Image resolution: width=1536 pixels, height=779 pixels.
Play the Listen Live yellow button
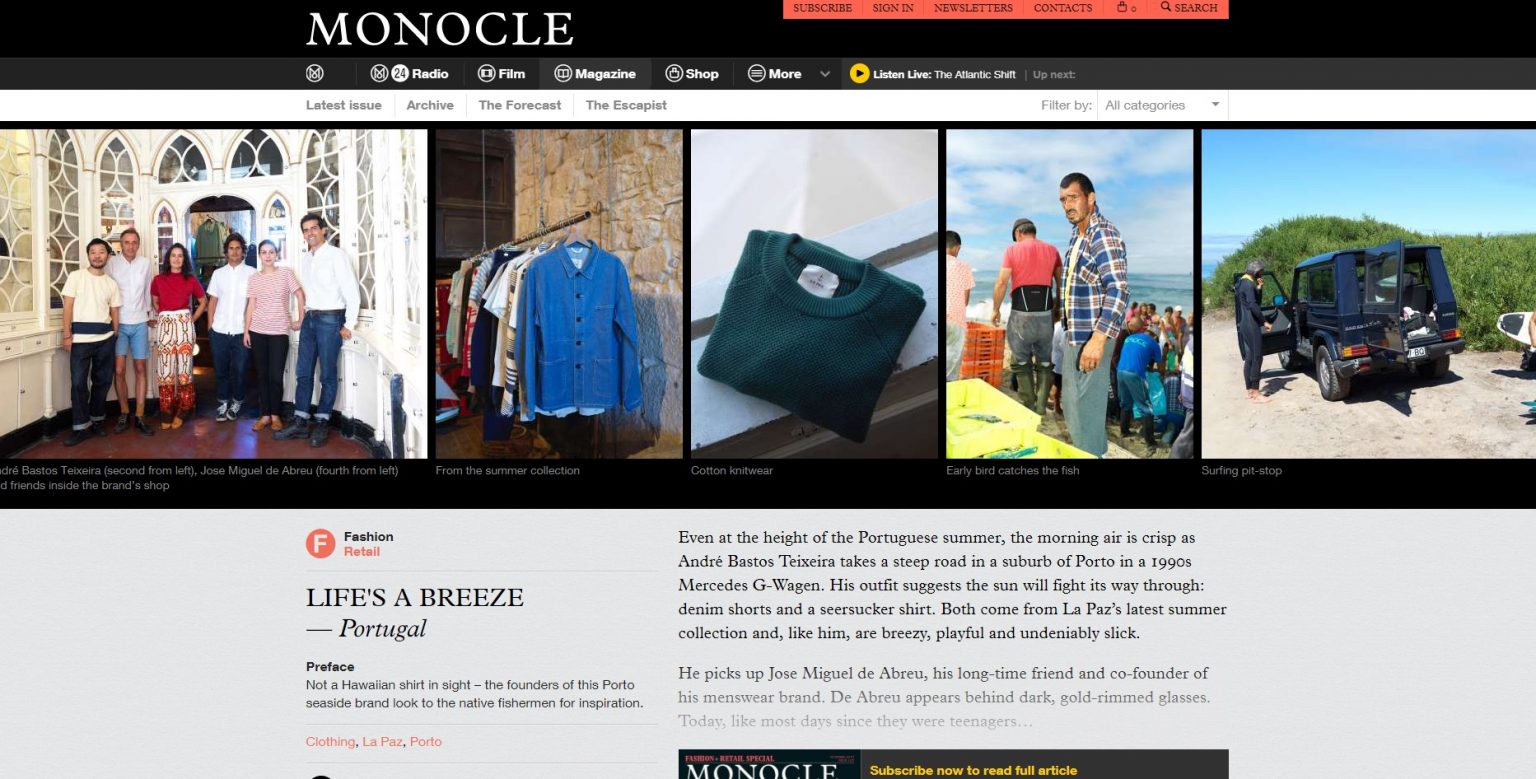pyautogui.click(x=859, y=73)
